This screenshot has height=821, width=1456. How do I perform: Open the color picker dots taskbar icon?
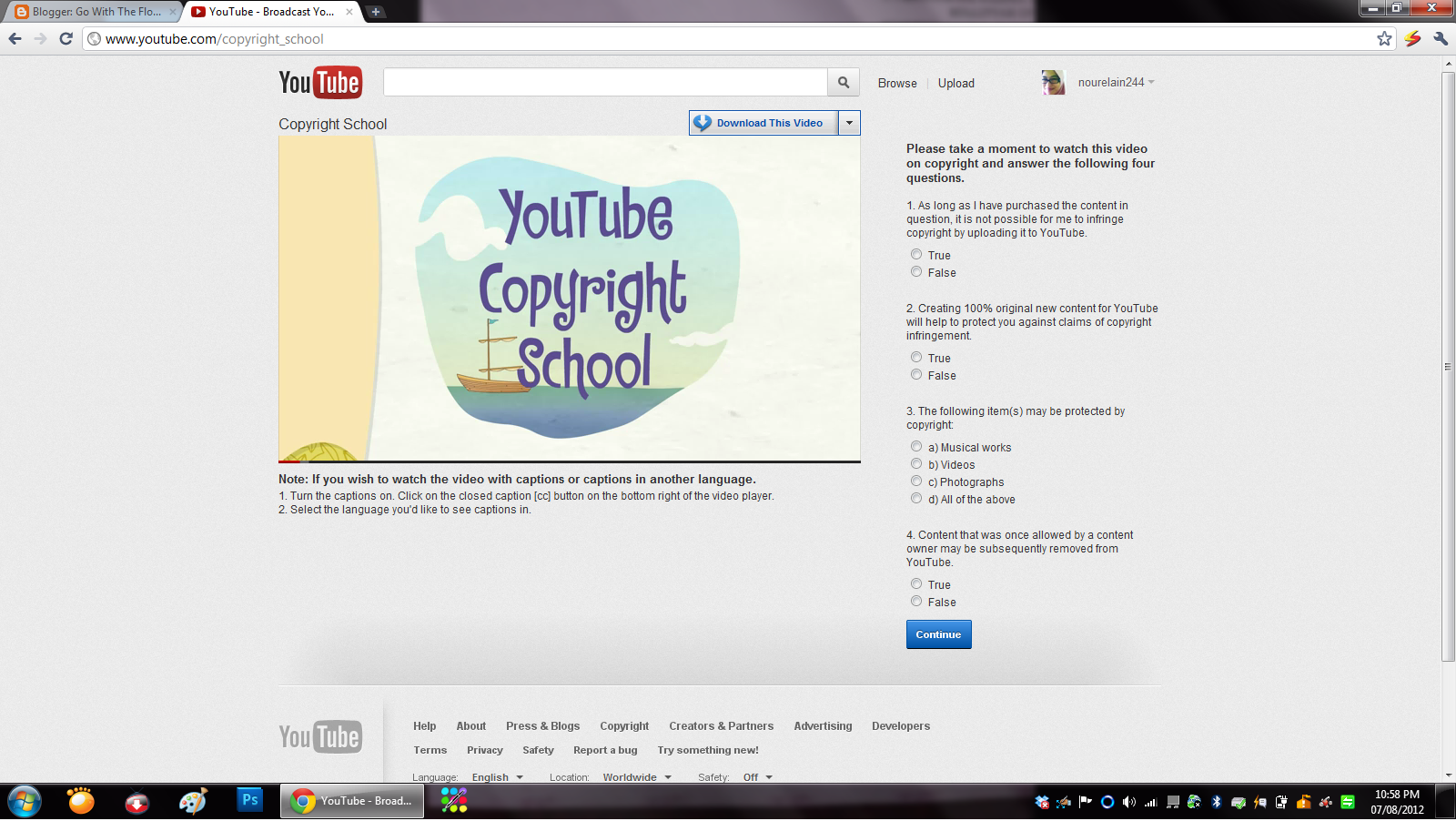pos(454,800)
